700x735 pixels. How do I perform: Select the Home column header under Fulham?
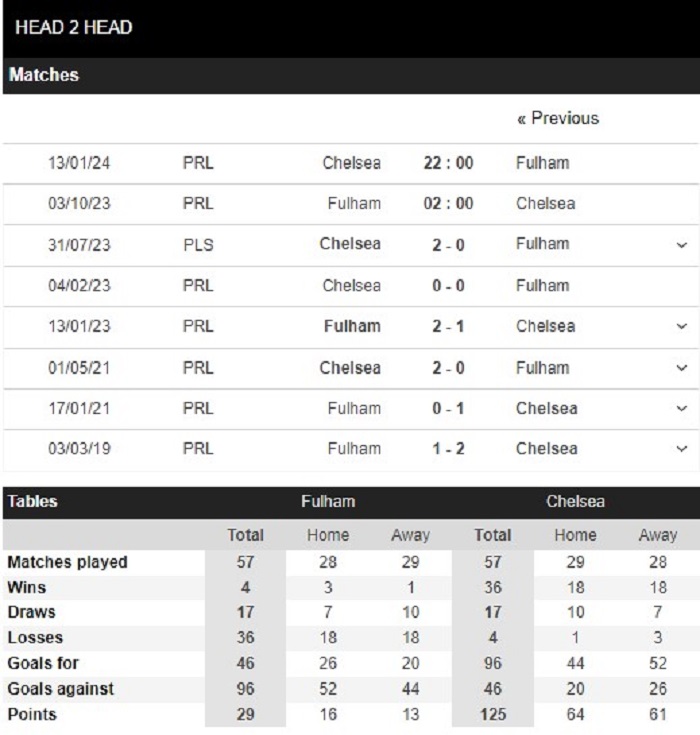tap(328, 536)
